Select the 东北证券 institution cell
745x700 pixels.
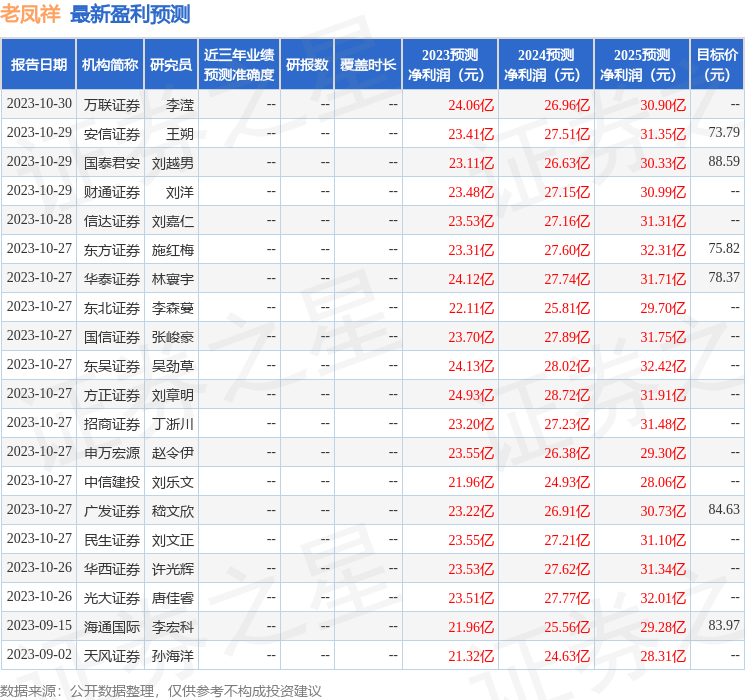coord(112,308)
